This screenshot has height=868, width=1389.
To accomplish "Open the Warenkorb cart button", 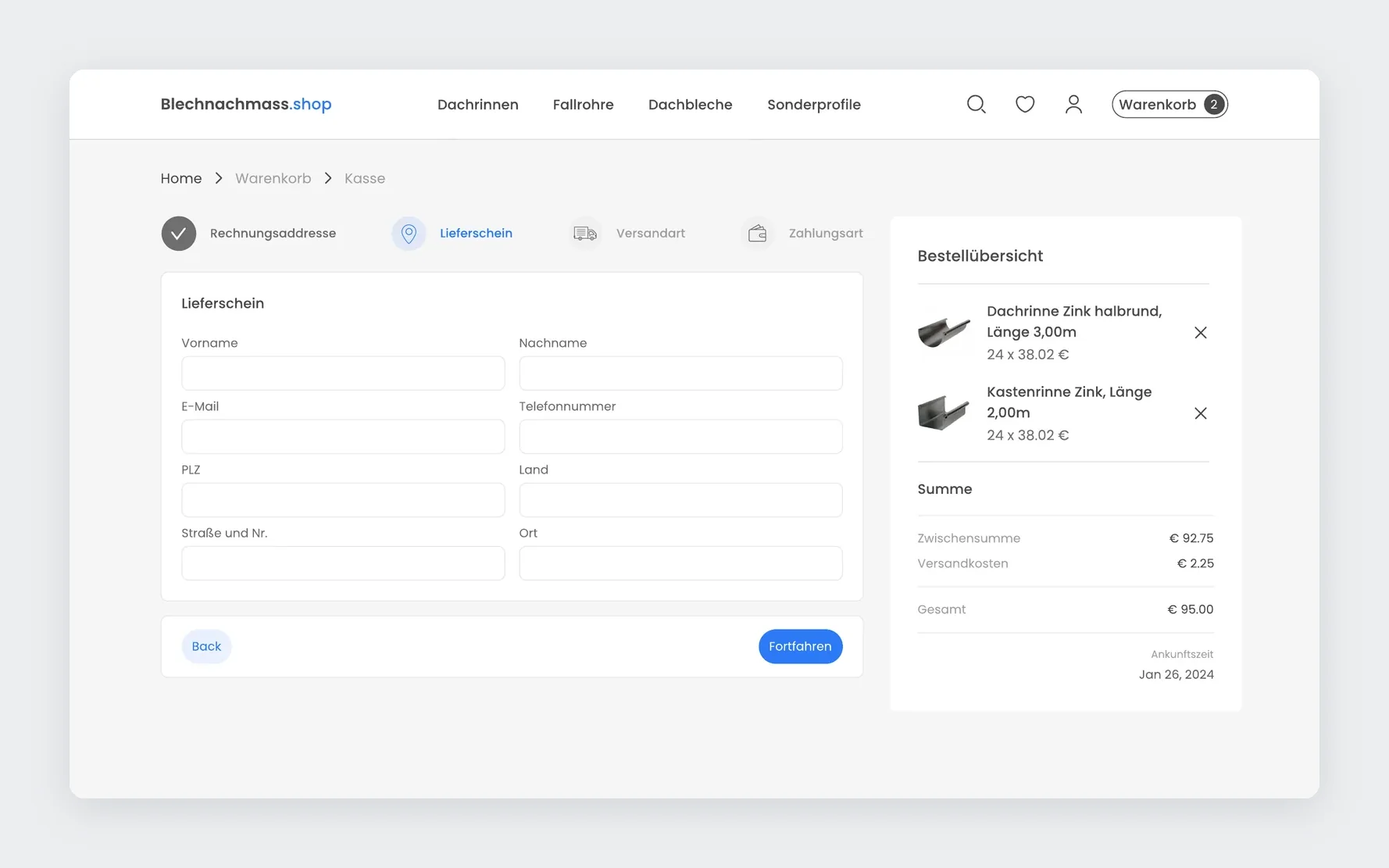I will (x=1169, y=104).
